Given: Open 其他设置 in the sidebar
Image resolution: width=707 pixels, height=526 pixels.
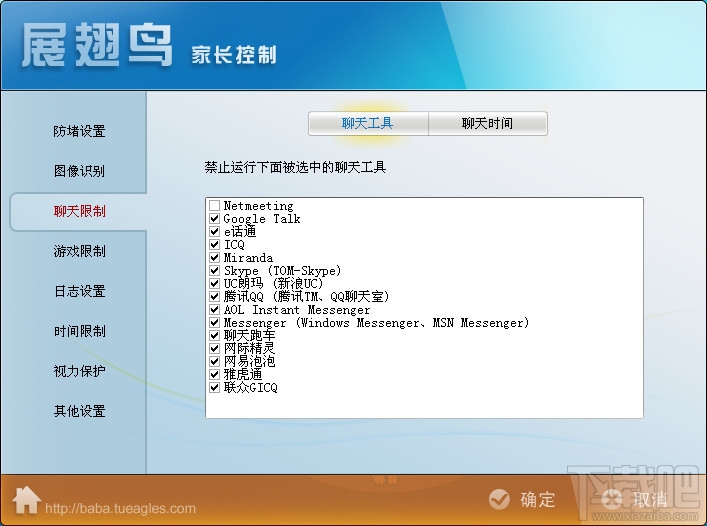Looking at the screenshot, I should point(79,411).
